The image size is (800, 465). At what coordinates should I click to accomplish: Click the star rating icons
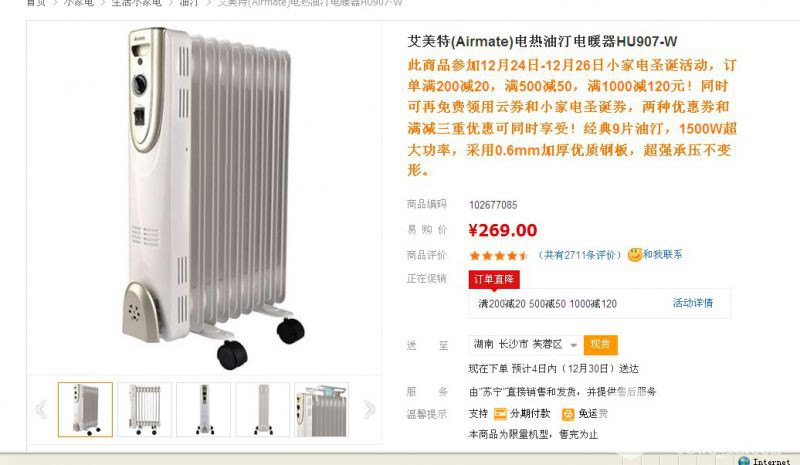pos(498,255)
